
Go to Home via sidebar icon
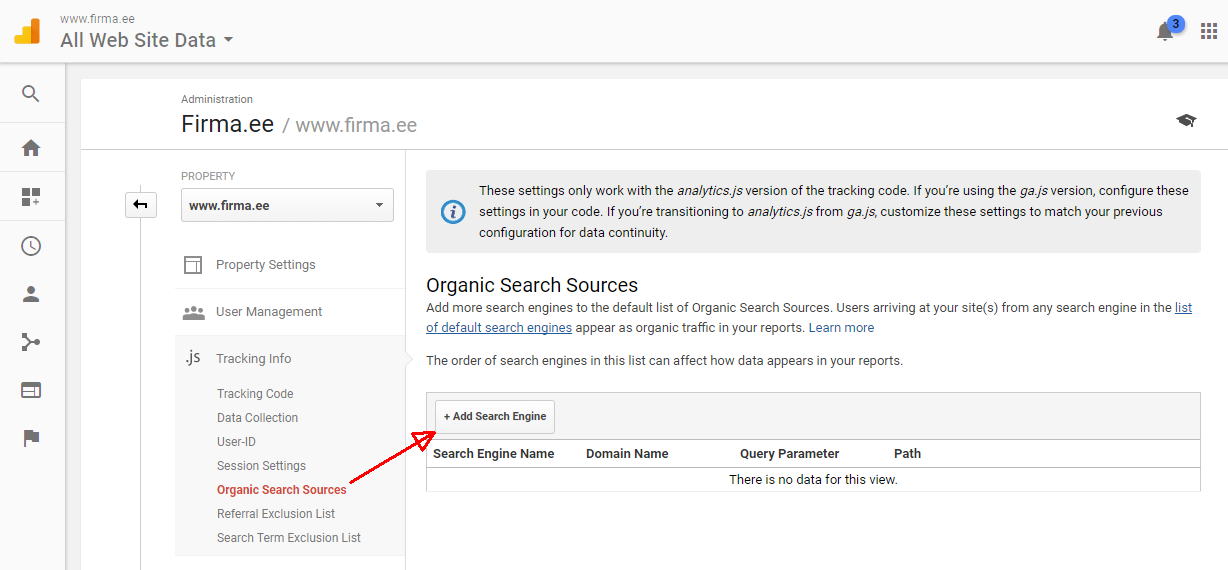click(x=31, y=148)
